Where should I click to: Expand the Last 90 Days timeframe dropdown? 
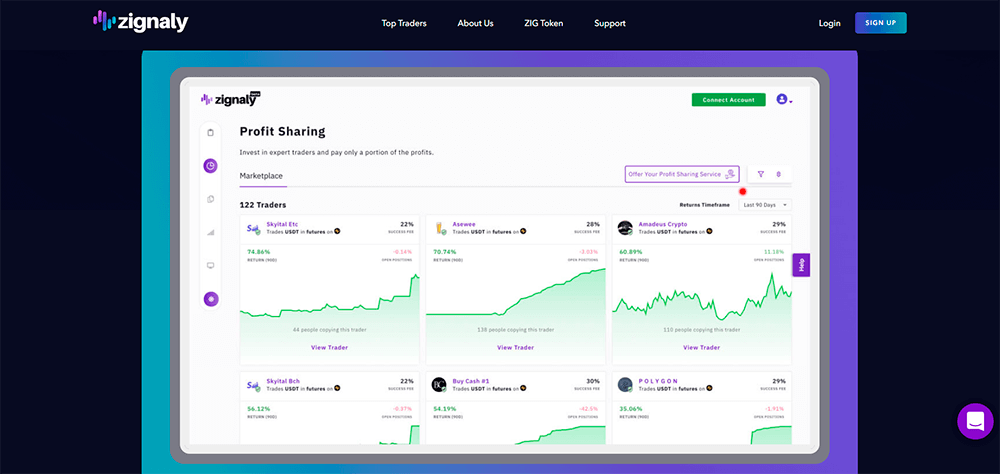(765, 205)
